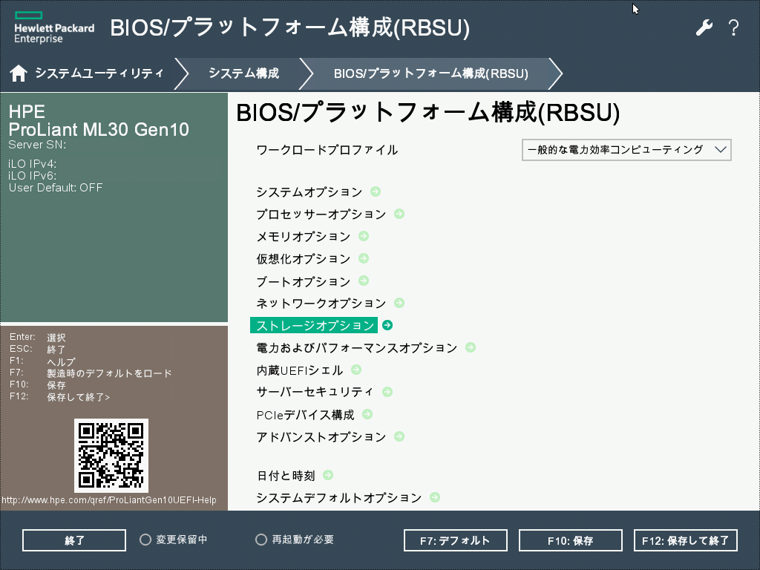The width and height of the screenshot is (760, 570).
Task: Click the iLO IPv4 label
Action: point(32,164)
